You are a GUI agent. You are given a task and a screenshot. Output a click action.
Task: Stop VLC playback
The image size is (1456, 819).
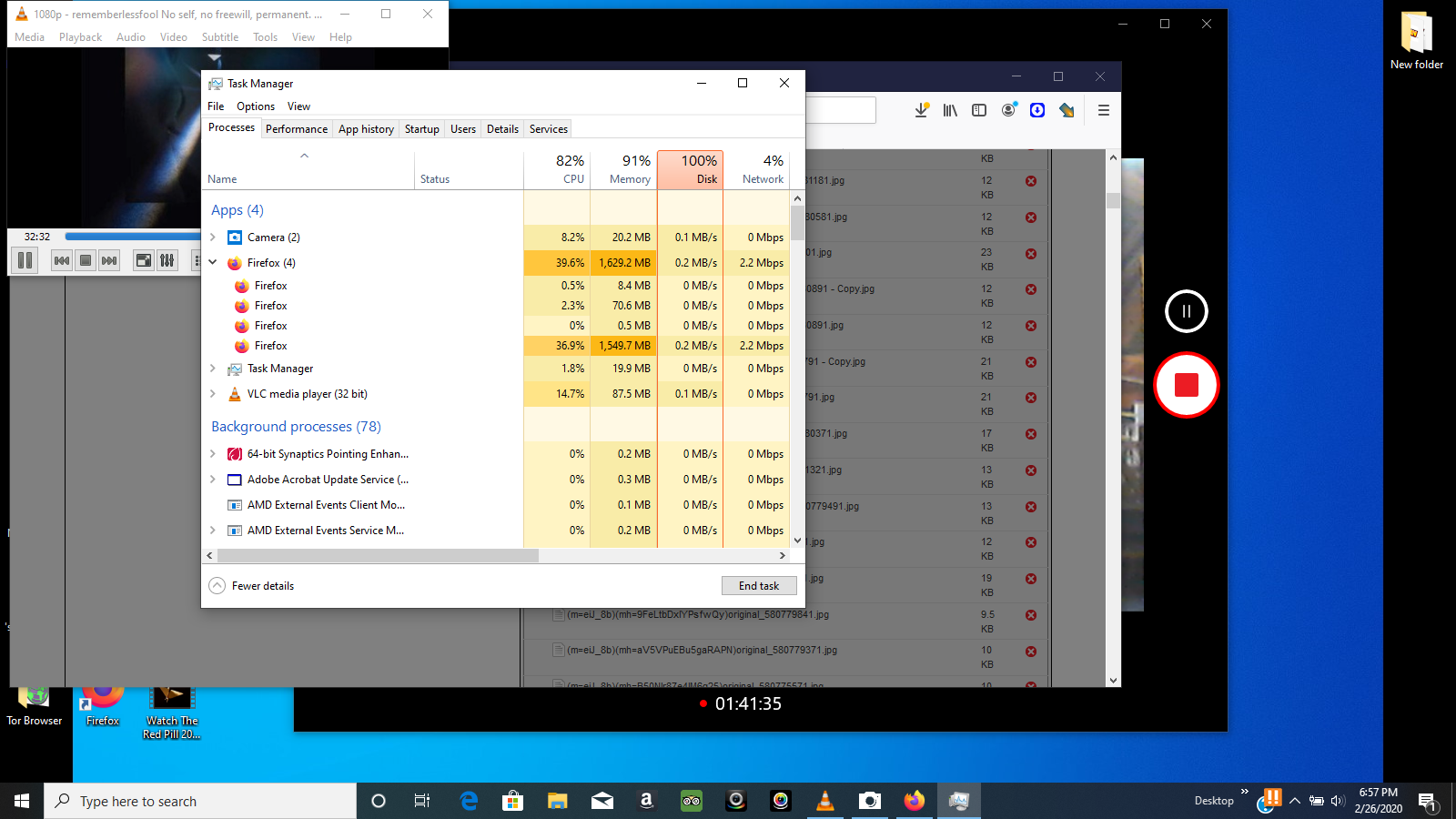click(86, 260)
